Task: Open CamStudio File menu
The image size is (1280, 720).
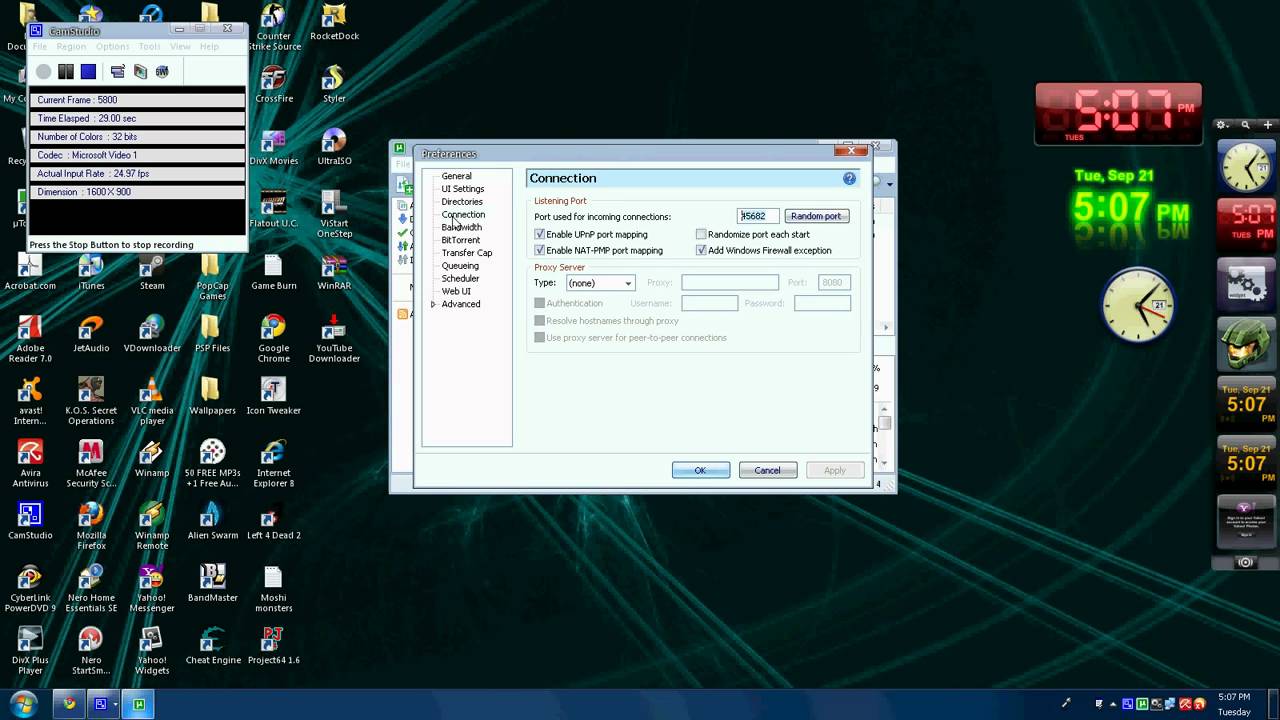Action: (40, 47)
